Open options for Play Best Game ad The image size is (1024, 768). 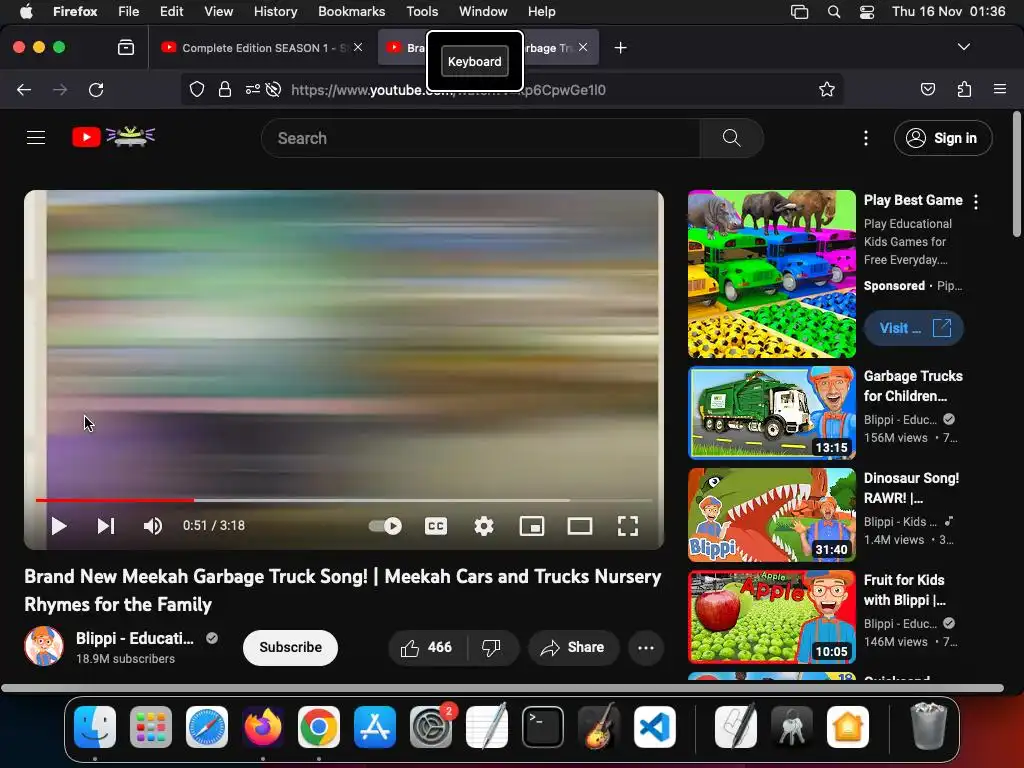976,202
